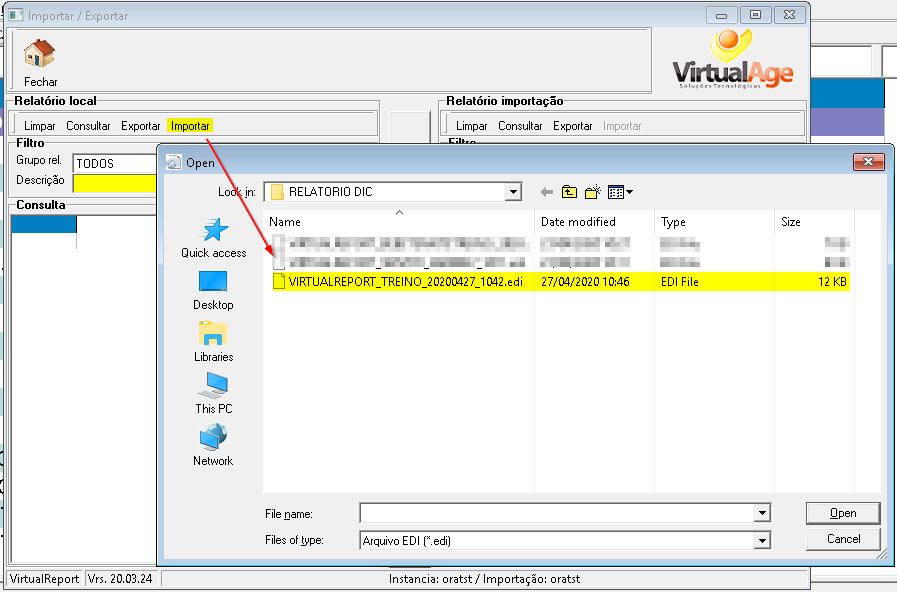Sort by Type column header

(x=714, y=222)
